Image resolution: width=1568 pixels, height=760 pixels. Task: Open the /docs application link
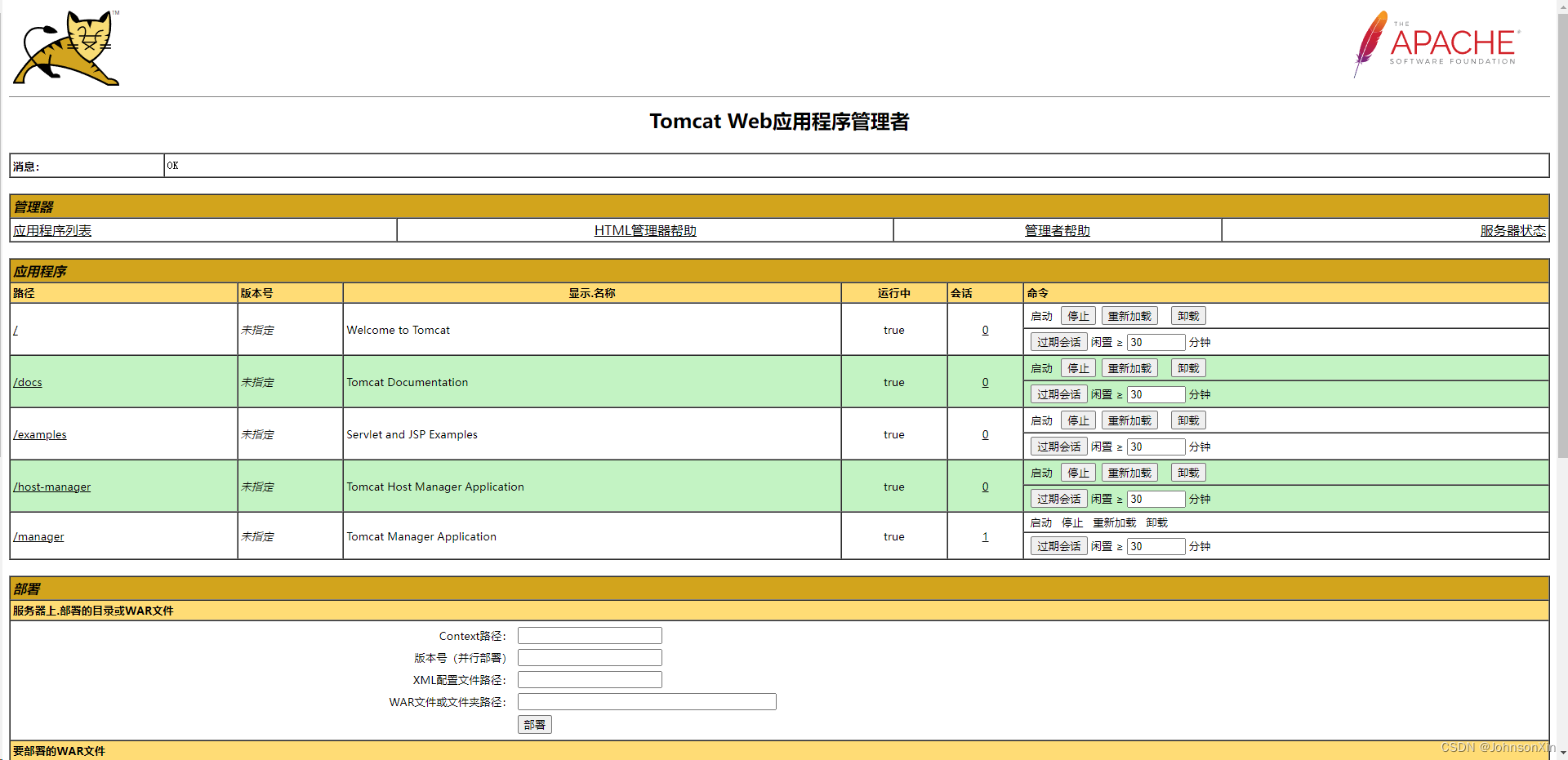click(28, 382)
